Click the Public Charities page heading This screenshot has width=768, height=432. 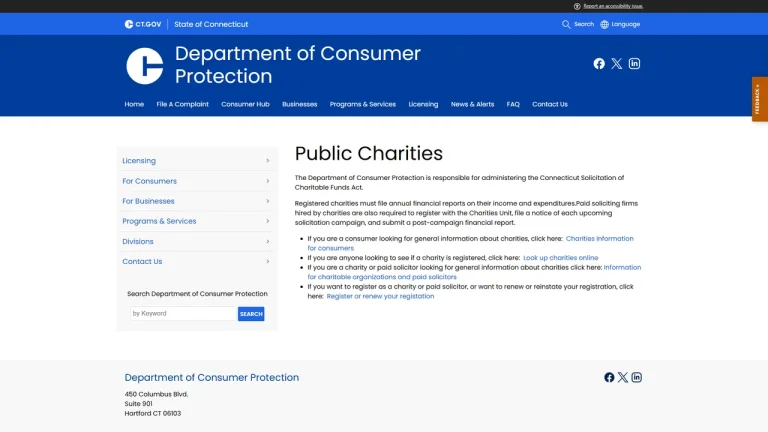369,153
